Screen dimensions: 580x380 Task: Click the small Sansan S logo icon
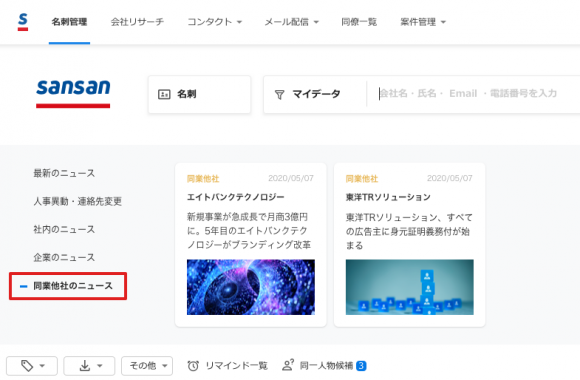tap(23, 22)
